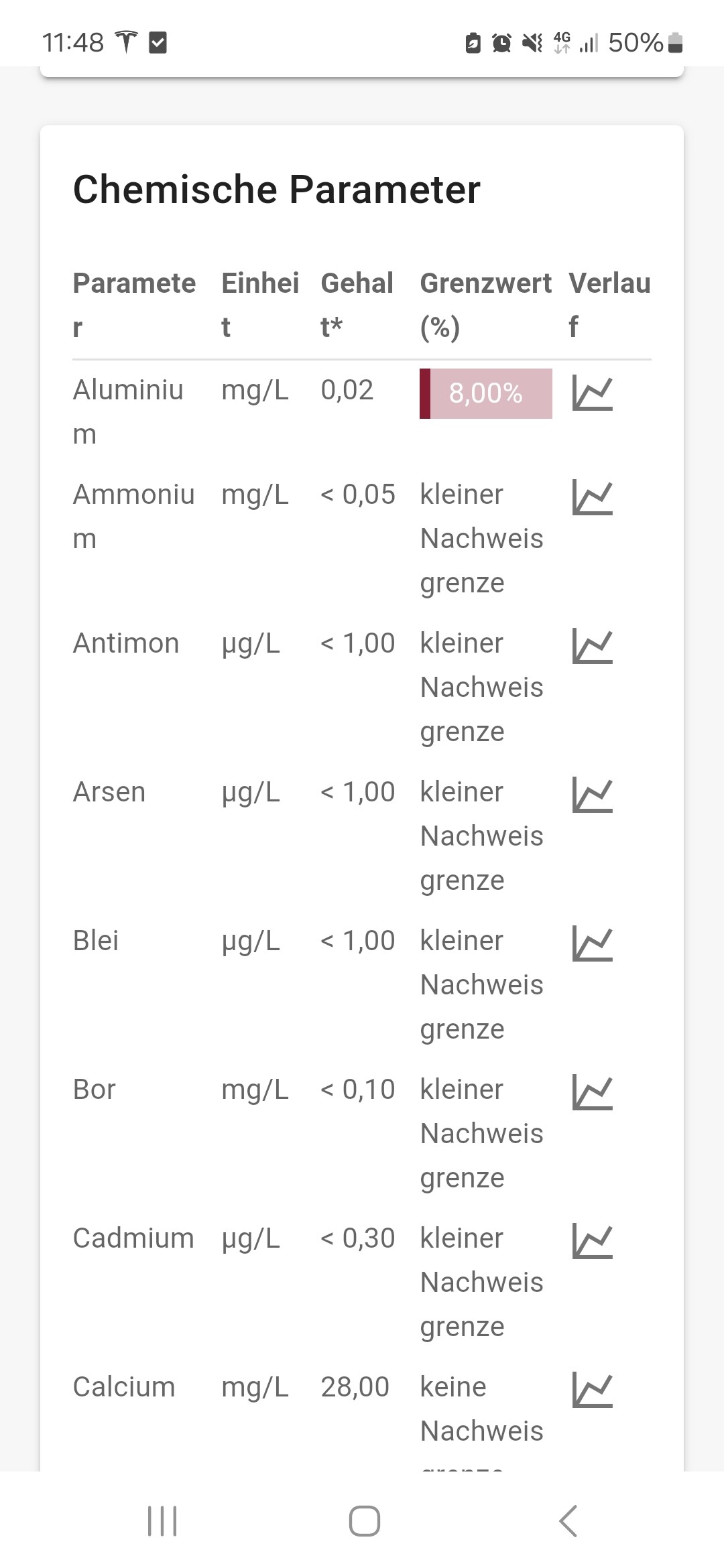This screenshot has height=1568, width=724.
Task: Show the Bor history chart icon
Action: pos(593,1093)
